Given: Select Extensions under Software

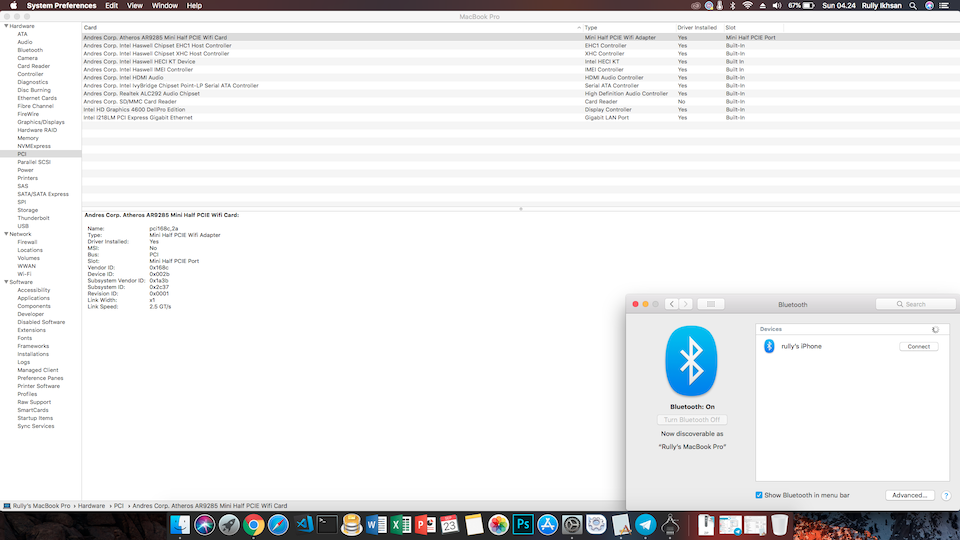Looking at the screenshot, I should (31, 330).
